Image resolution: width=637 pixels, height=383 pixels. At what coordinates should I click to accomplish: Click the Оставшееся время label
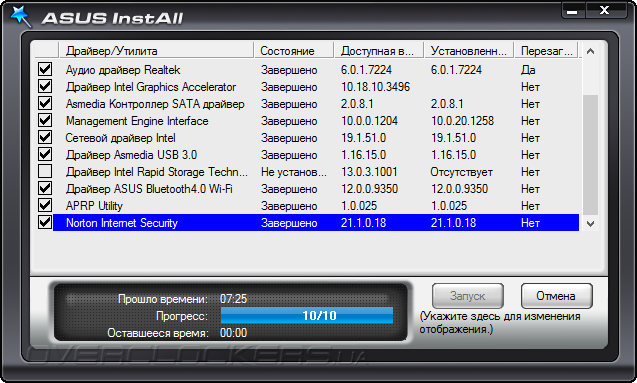tap(158, 333)
